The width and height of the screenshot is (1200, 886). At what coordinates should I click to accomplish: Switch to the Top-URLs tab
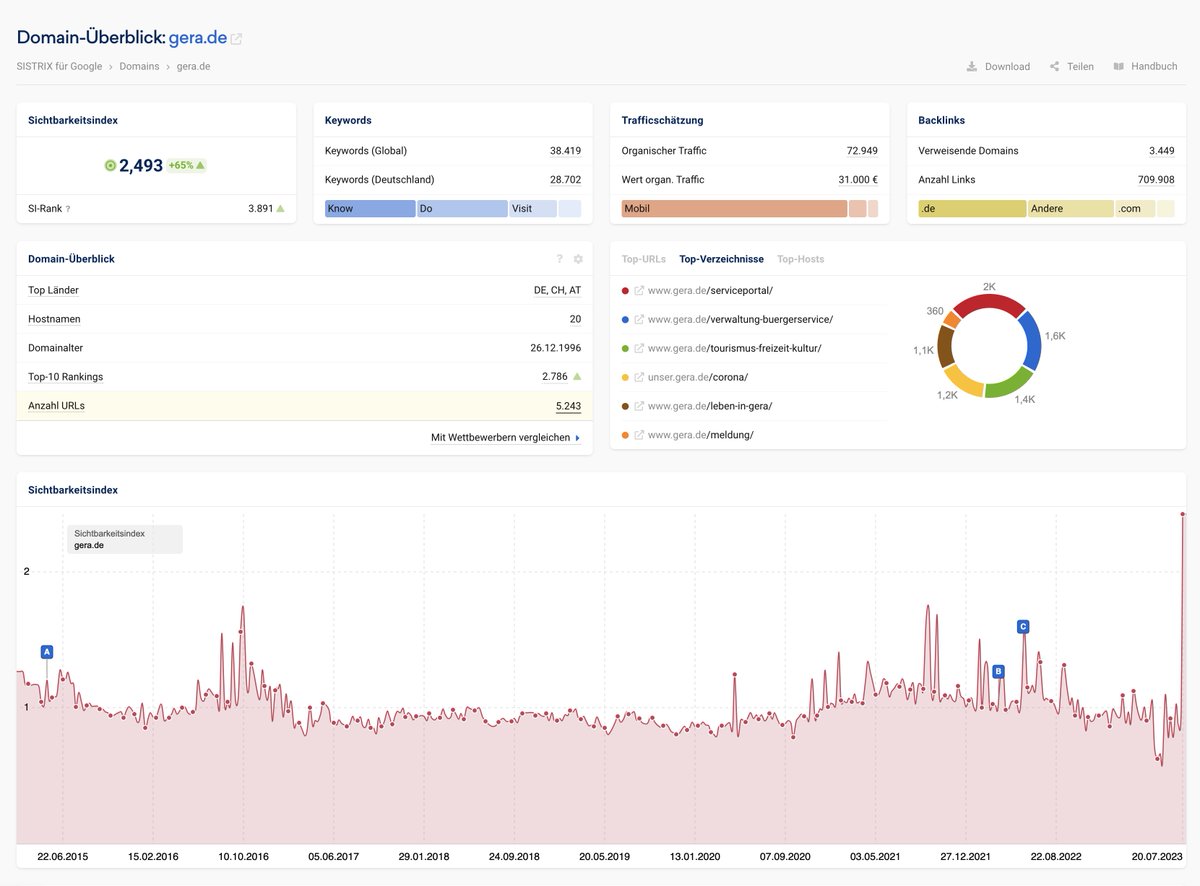click(x=644, y=259)
